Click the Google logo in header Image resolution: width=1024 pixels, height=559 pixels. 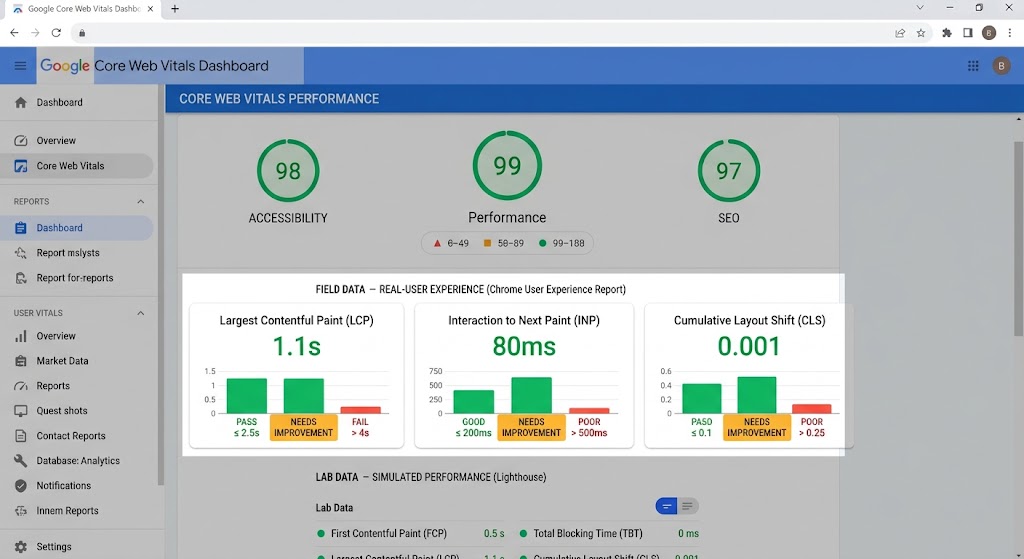click(65, 66)
